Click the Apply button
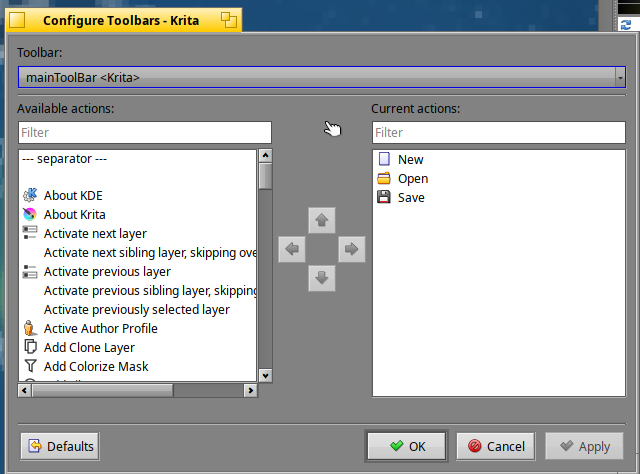Screen dimensions: 640x474 point(584,446)
